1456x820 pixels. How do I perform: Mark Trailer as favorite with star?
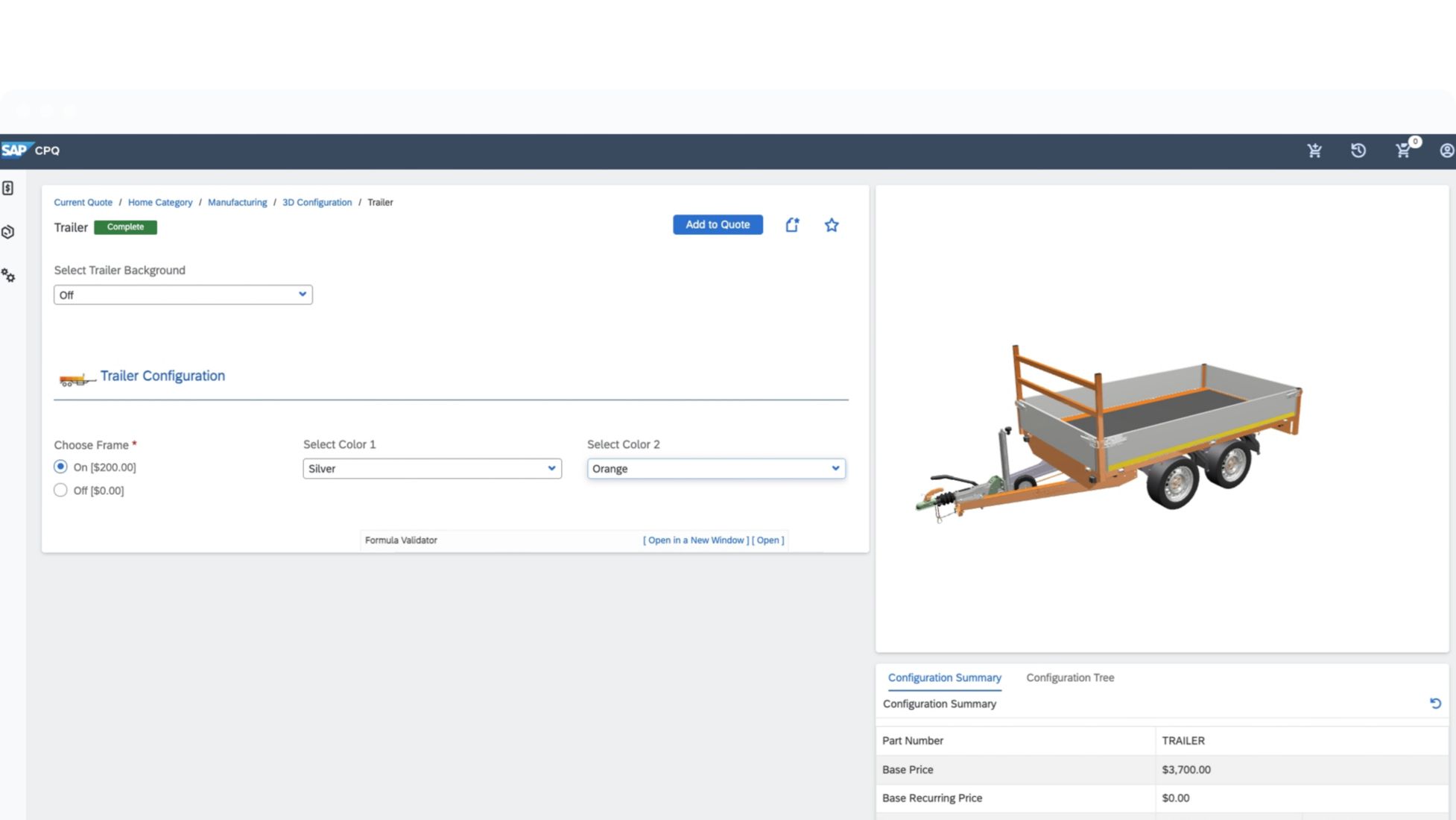pos(832,225)
